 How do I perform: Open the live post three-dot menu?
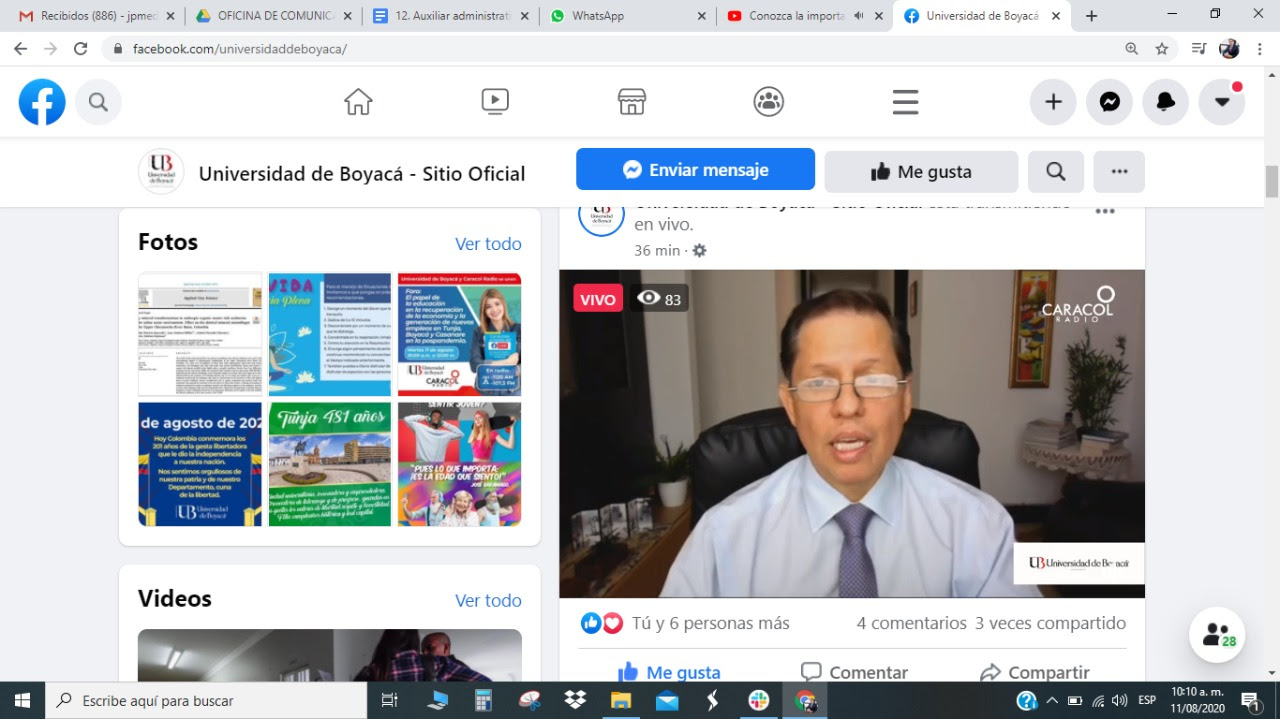(1105, 212)
